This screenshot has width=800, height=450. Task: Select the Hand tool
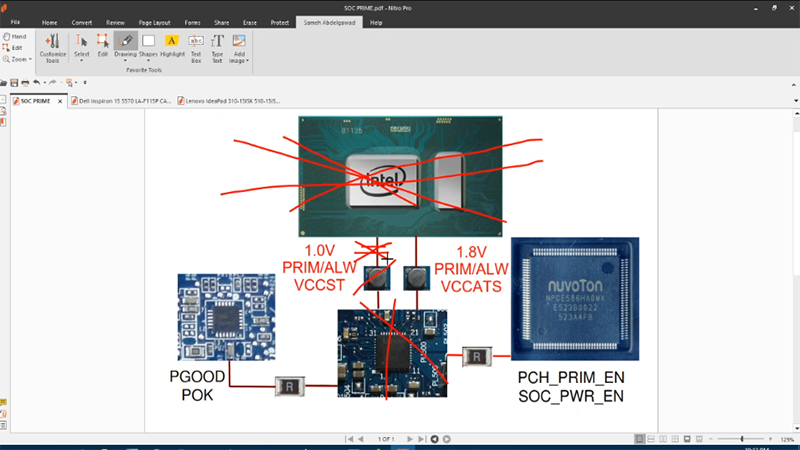coord(14,37)
